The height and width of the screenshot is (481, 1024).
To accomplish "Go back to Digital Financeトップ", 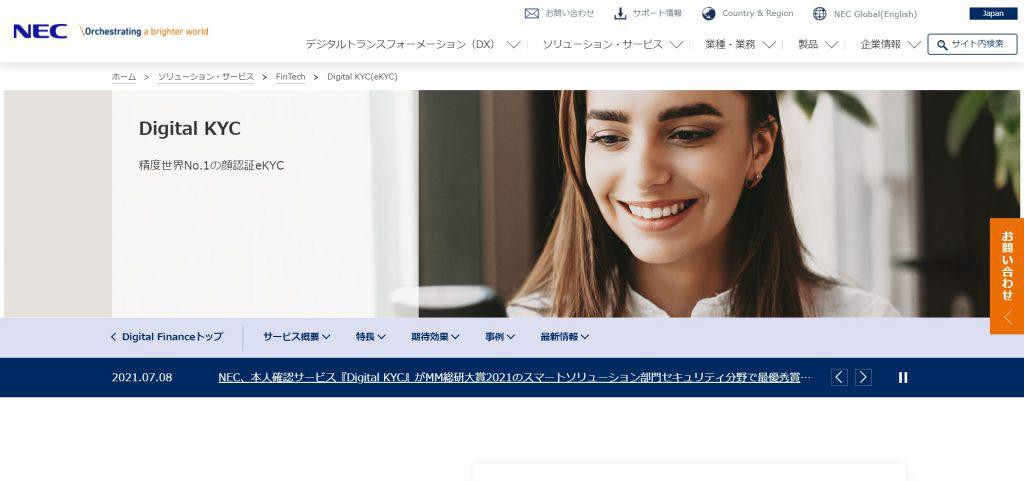I will [x=167, y=337].
